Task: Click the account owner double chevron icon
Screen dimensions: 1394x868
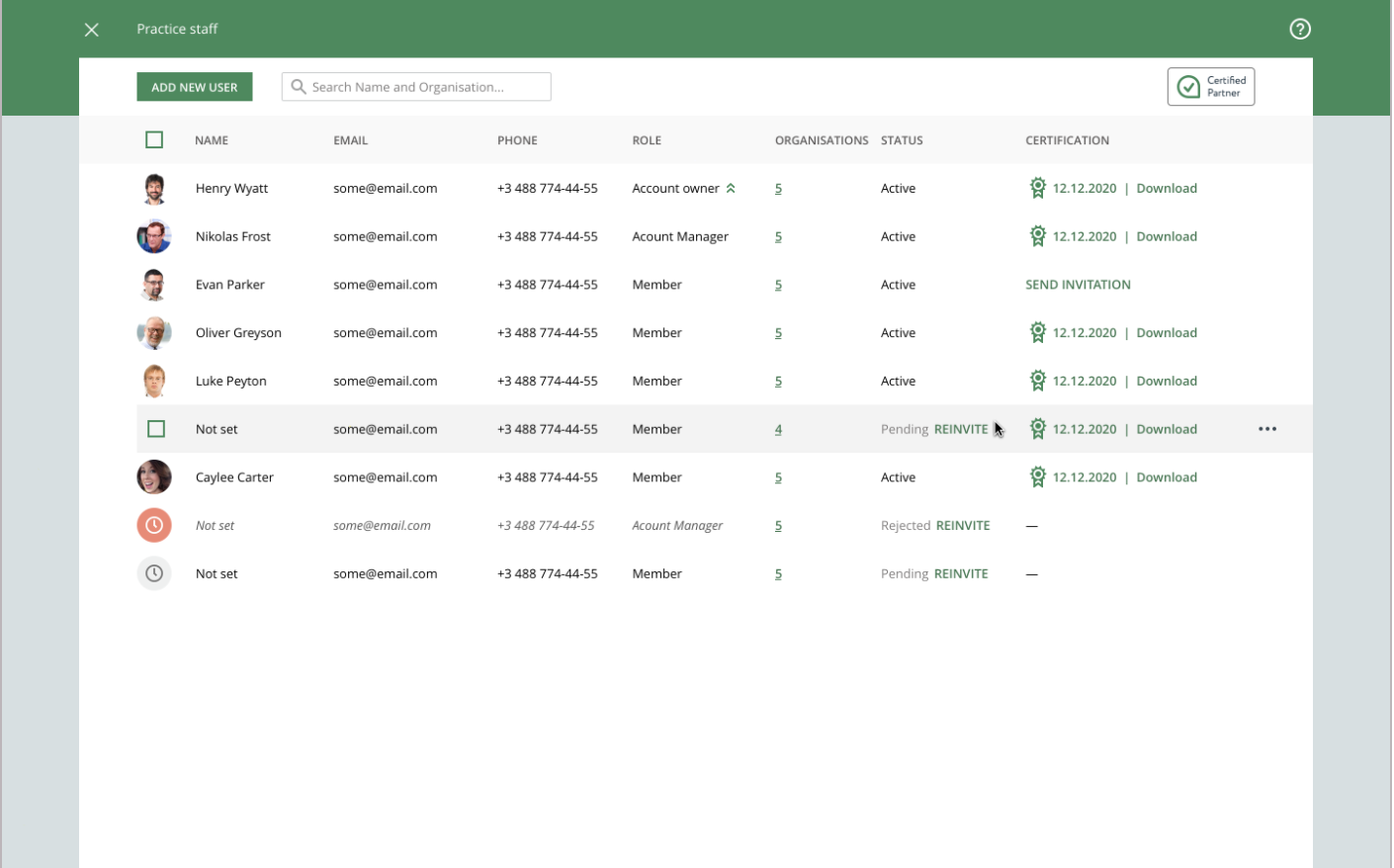Action: tap(731, 188)
